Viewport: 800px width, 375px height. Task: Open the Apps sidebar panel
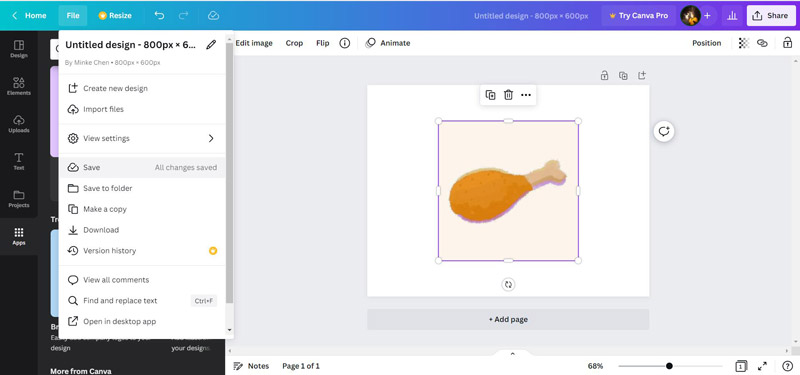tap(19, 236)
